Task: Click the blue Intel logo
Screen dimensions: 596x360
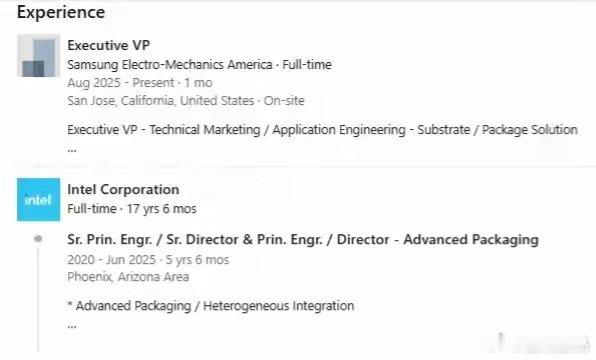Action: [x=38, y=200]
